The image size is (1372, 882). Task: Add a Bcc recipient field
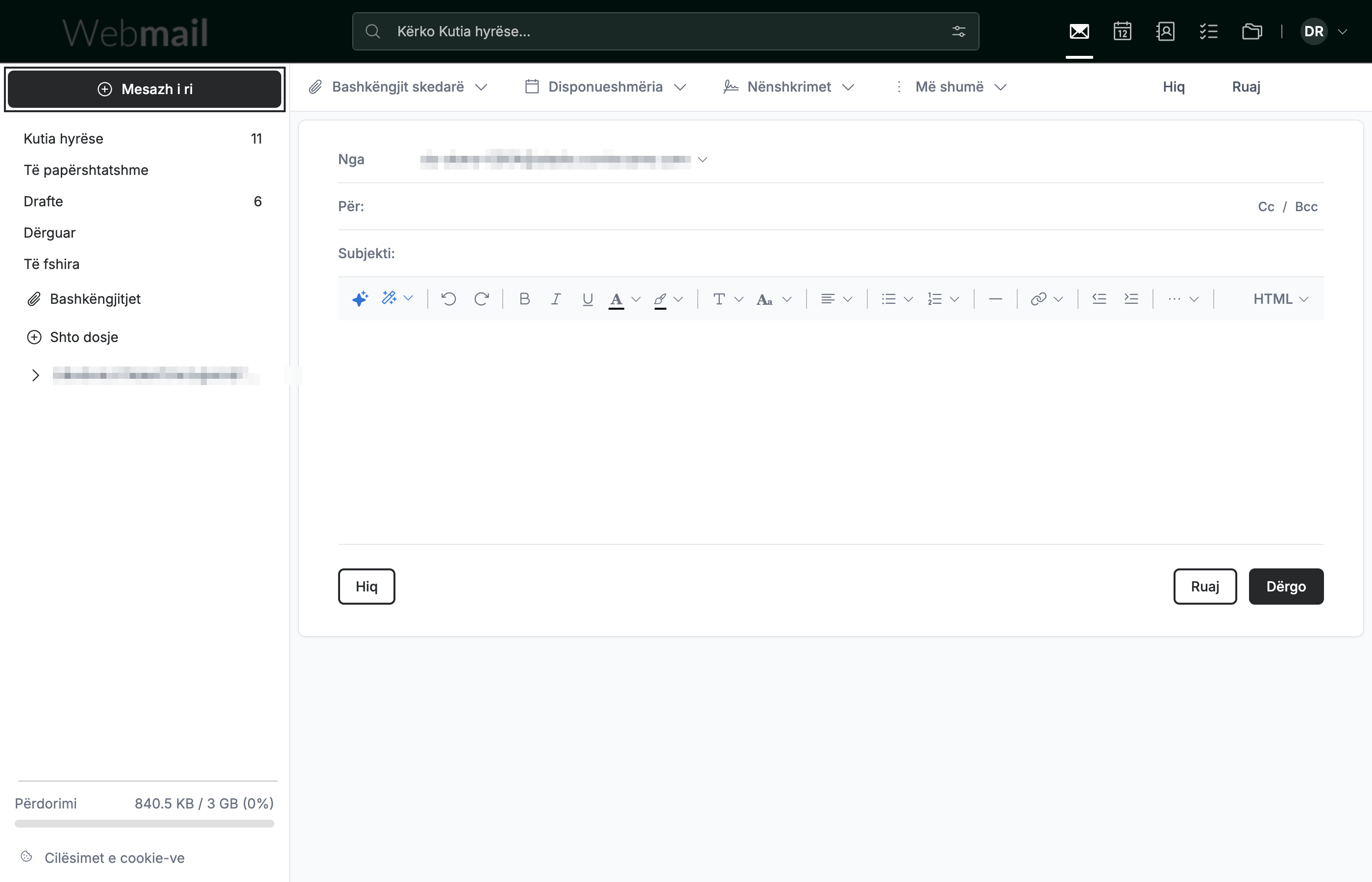tap(1305, 206)
